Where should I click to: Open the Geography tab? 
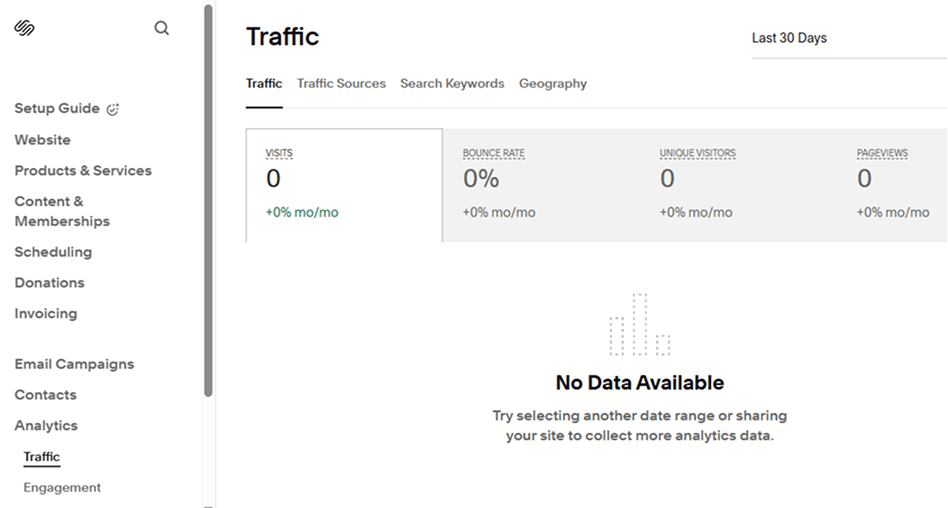[x=553, y=83]
